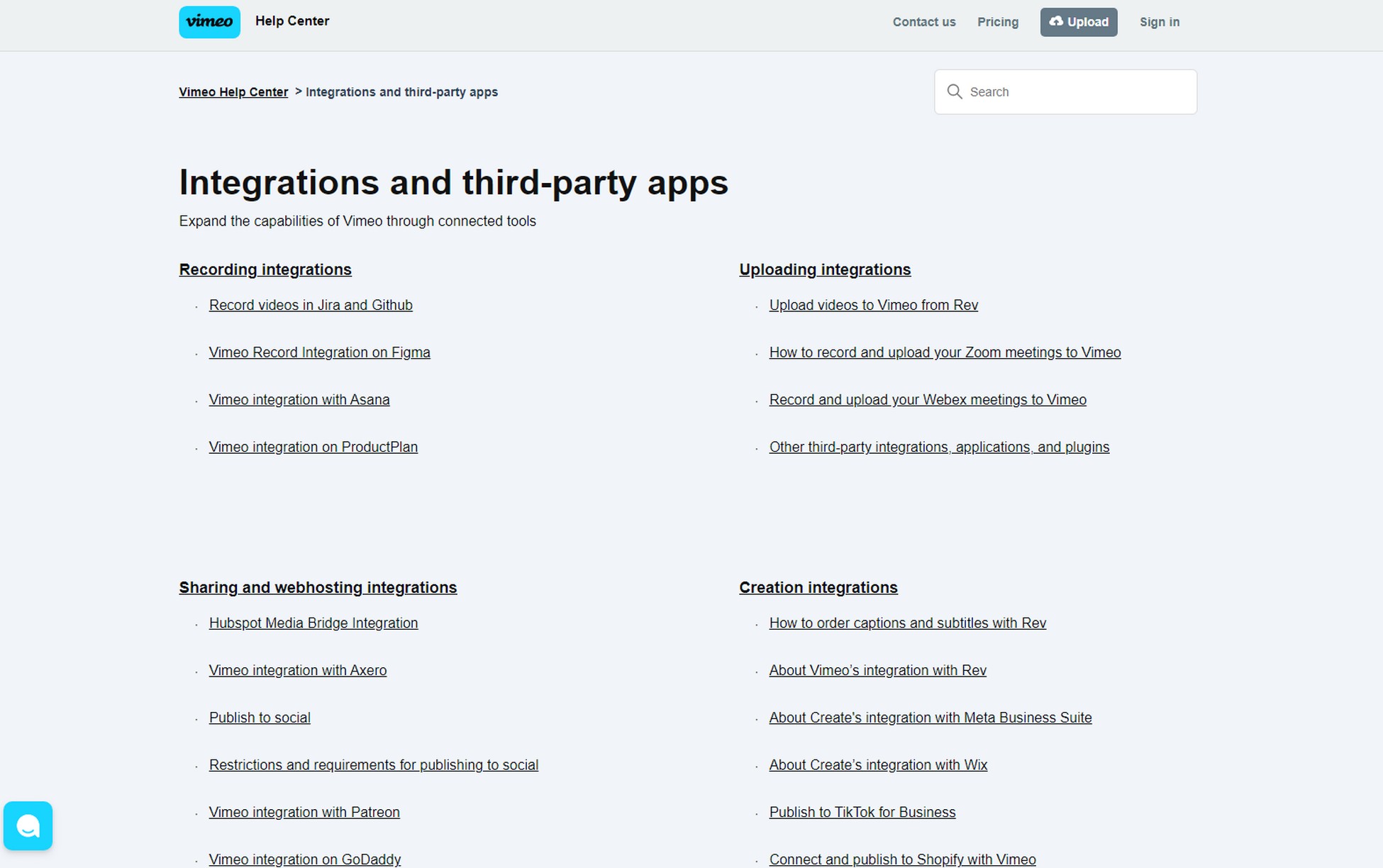The image size is (1383, 868).
Task: Open Vimeo integration with Axero article
Action: (298, 671)
